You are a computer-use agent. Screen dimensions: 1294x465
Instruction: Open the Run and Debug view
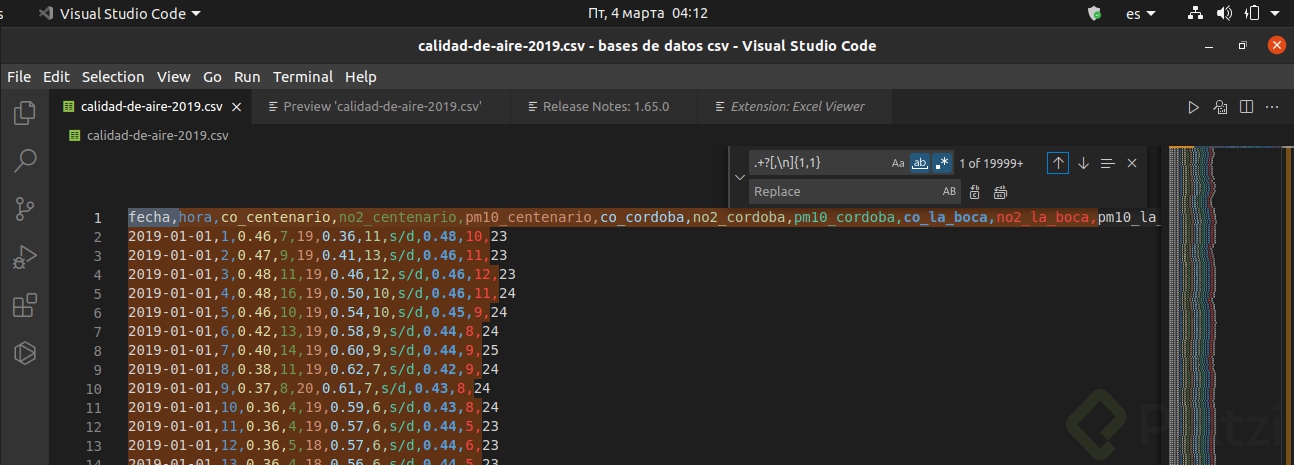25,257
